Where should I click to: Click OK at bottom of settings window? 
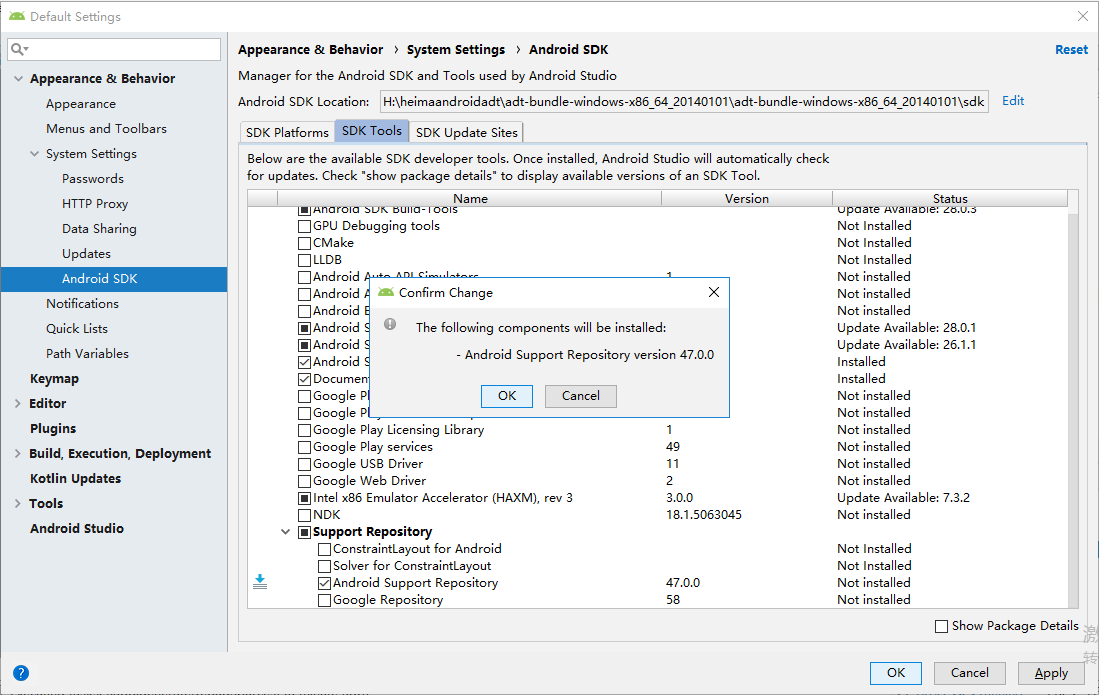tap(896, 673)
